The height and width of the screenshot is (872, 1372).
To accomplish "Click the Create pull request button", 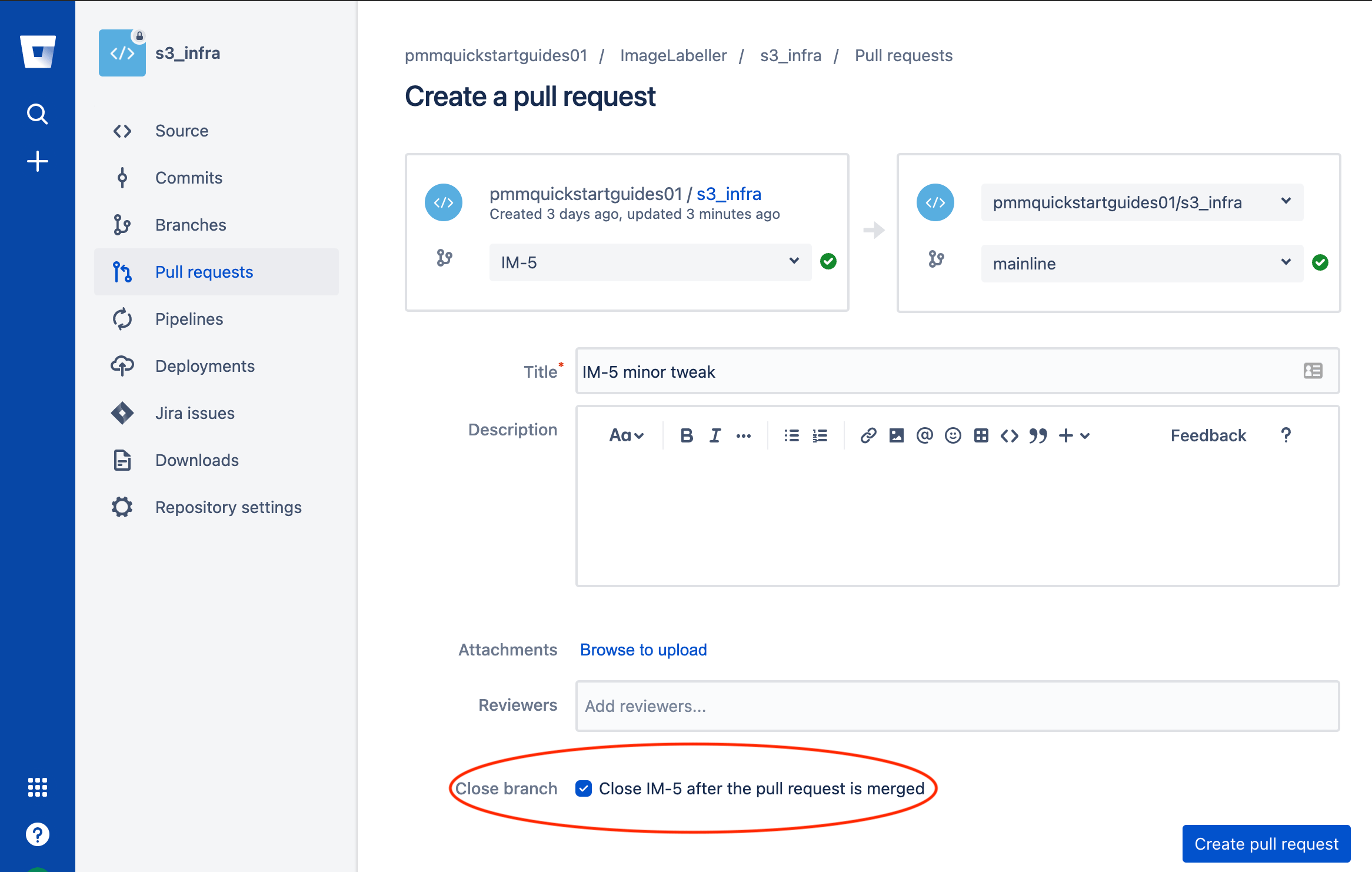I will [x=1264, y=844].
